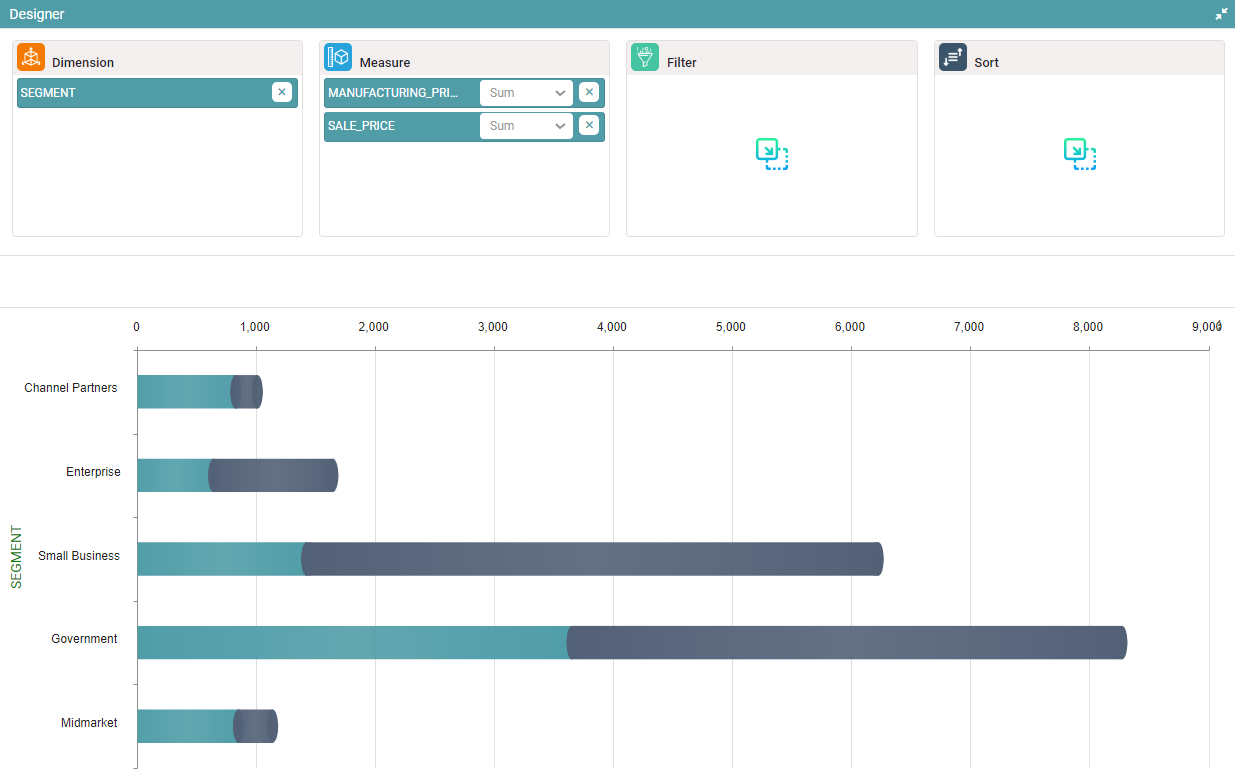The height and width of the screenshot is (775, 1235).
Task: Click the Measure panel heading
Action: [385, 62]
